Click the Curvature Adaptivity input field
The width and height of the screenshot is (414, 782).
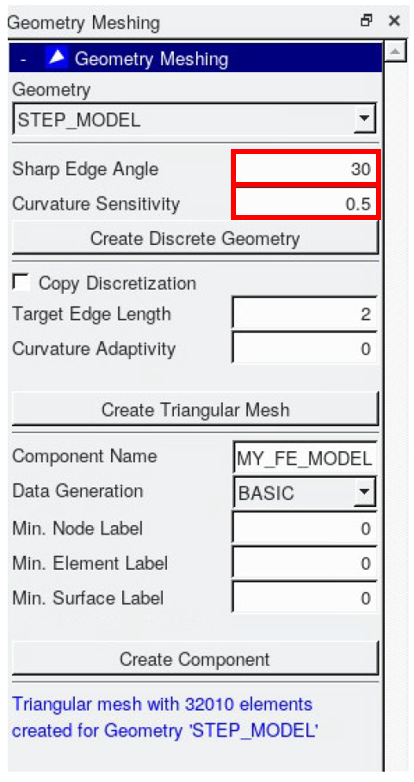304,348
